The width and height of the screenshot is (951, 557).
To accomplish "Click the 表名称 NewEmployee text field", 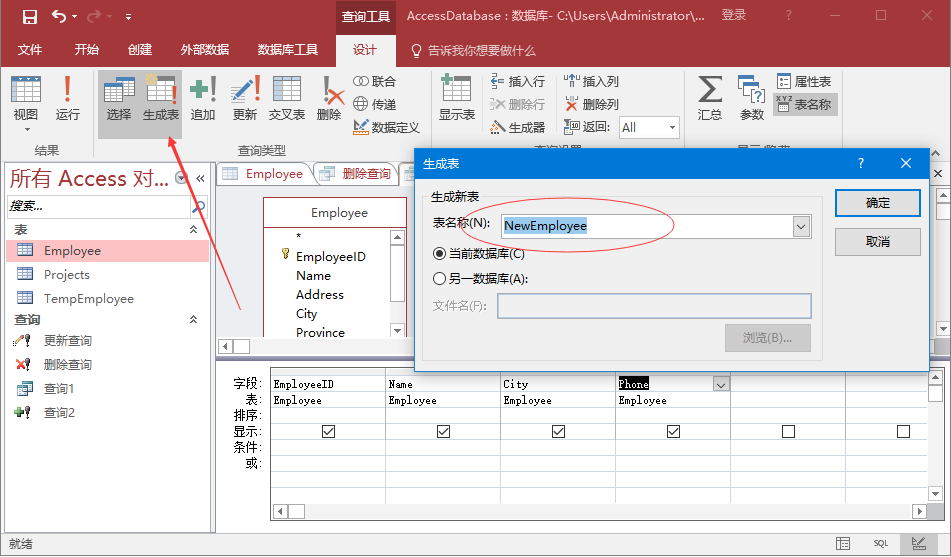I will (x=645, y=226).
